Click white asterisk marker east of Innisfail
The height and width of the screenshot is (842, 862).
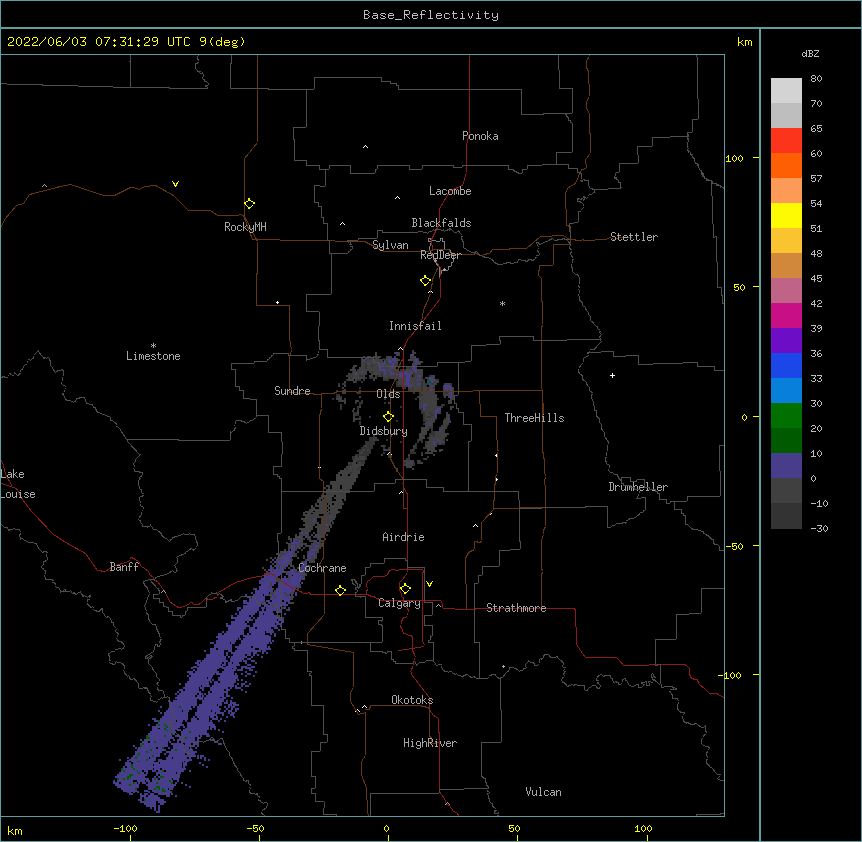click(502, 303)
